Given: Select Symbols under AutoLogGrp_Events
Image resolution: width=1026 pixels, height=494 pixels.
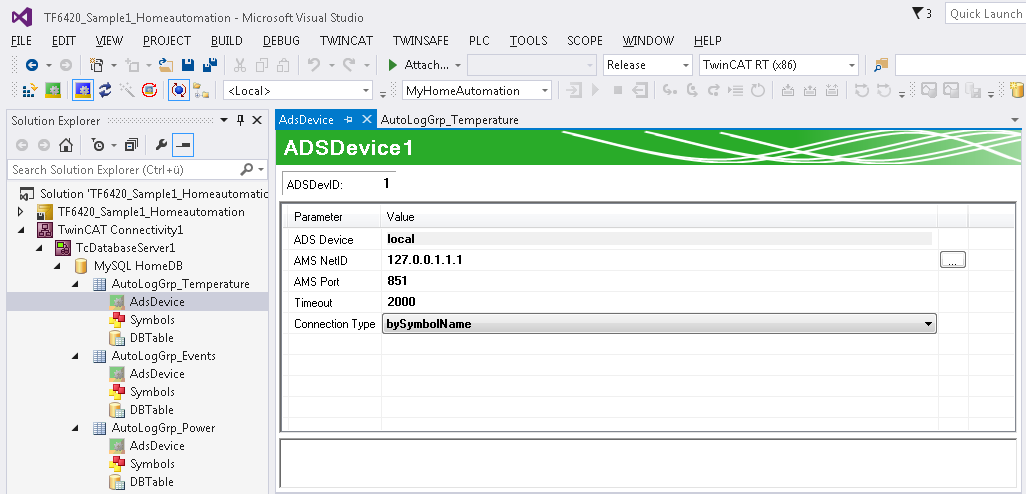Looking at the screenshot, I should [x=152, y=392].
